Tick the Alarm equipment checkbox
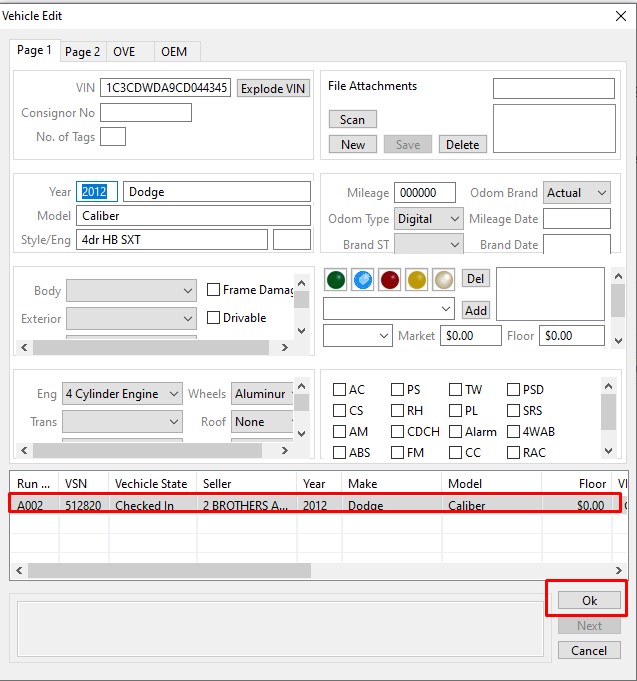 pos(456,432)
